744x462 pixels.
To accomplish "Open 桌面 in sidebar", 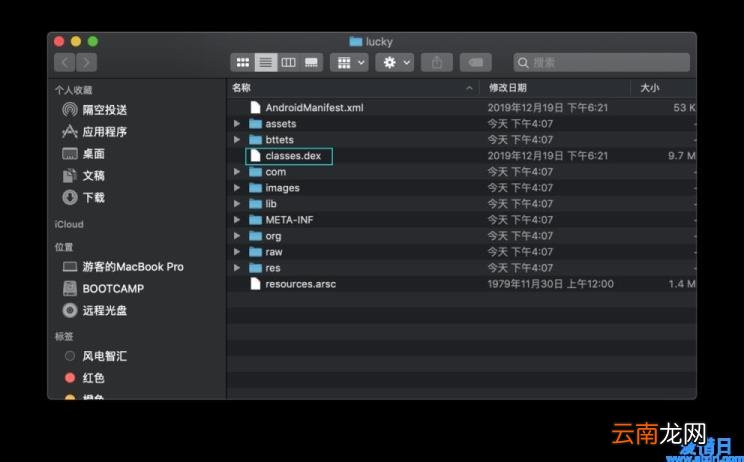I will coord(84,154).
